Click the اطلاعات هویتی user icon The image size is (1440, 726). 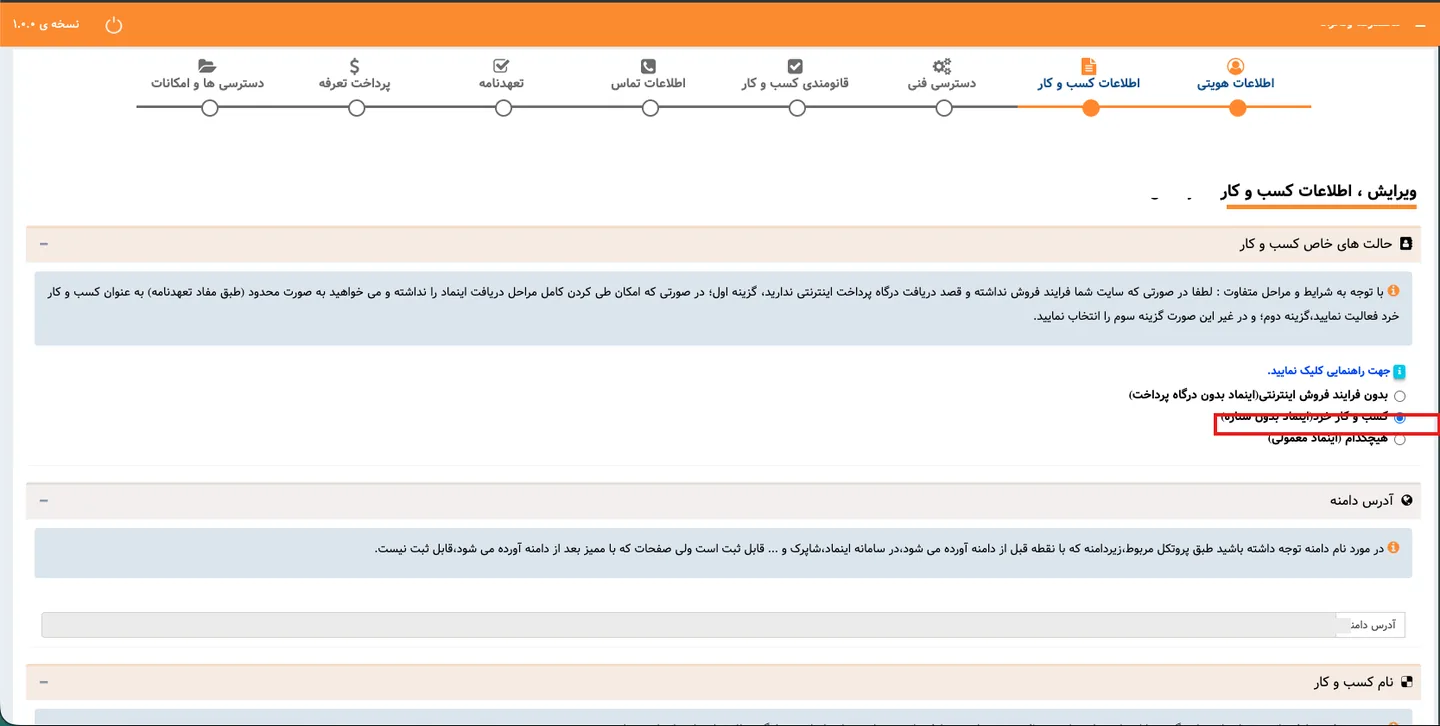(1236, 67)
